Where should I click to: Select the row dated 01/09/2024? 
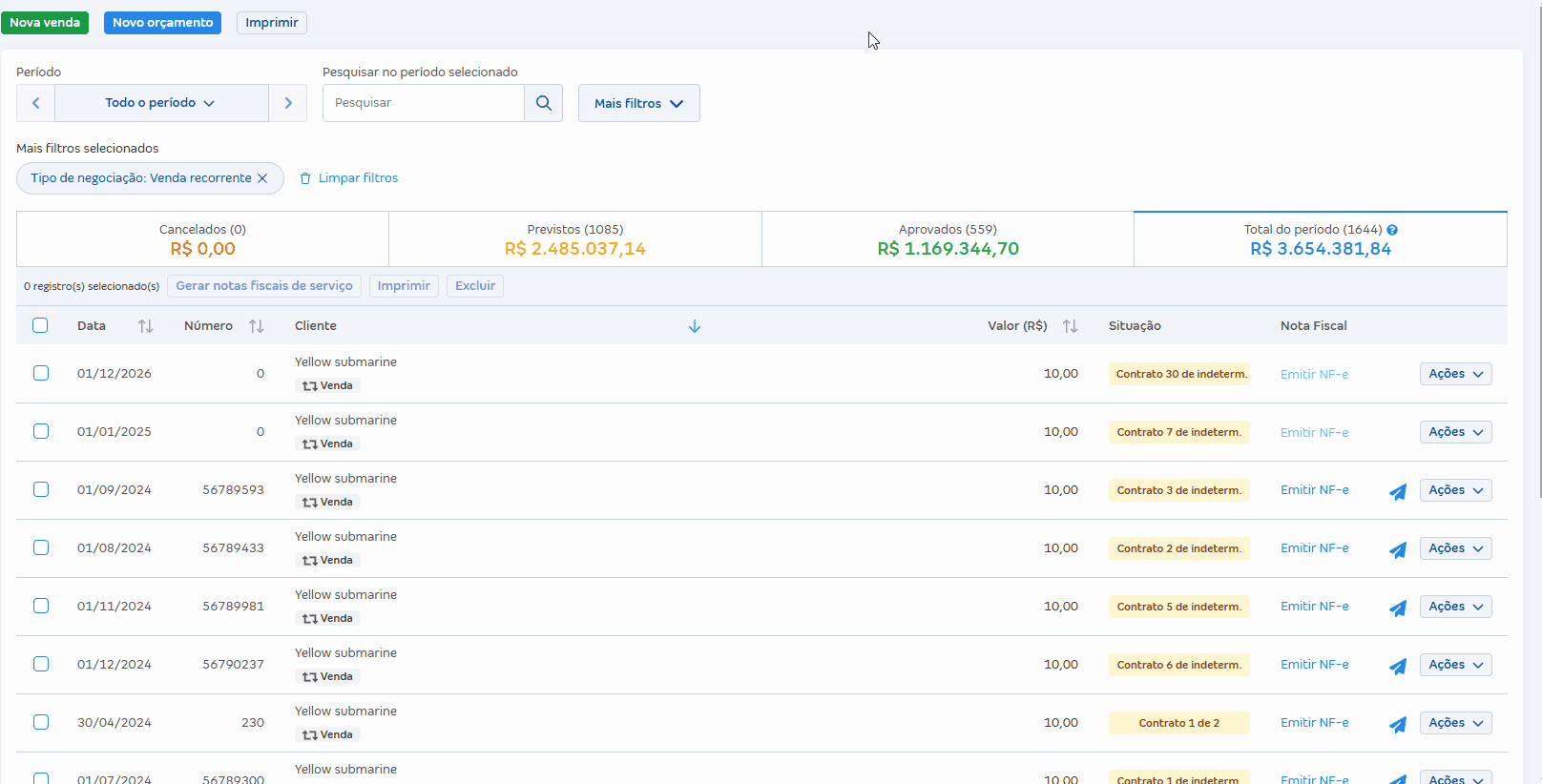41,489
